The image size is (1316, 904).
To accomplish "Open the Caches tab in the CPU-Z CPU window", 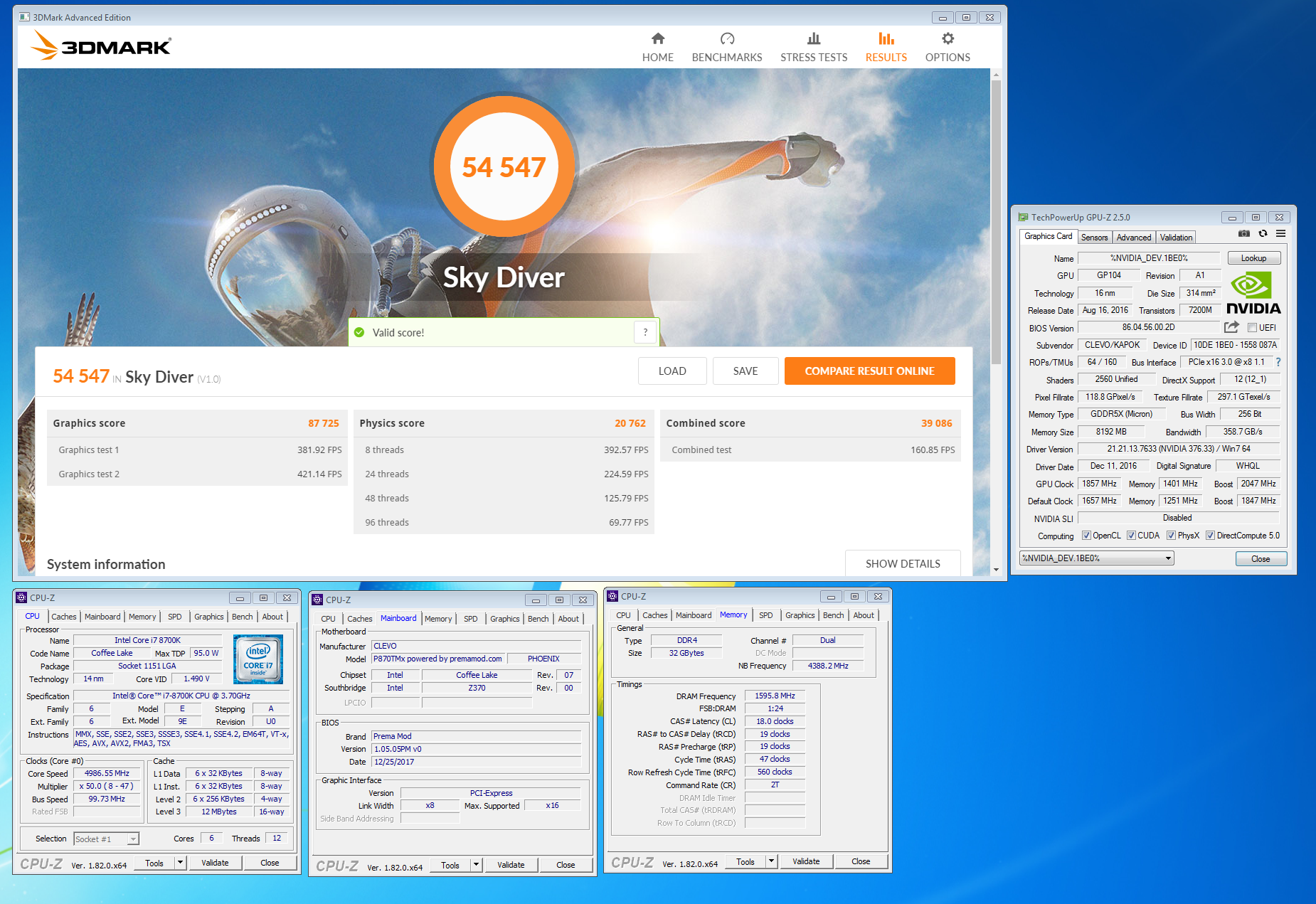I will [x=64, y=617].
